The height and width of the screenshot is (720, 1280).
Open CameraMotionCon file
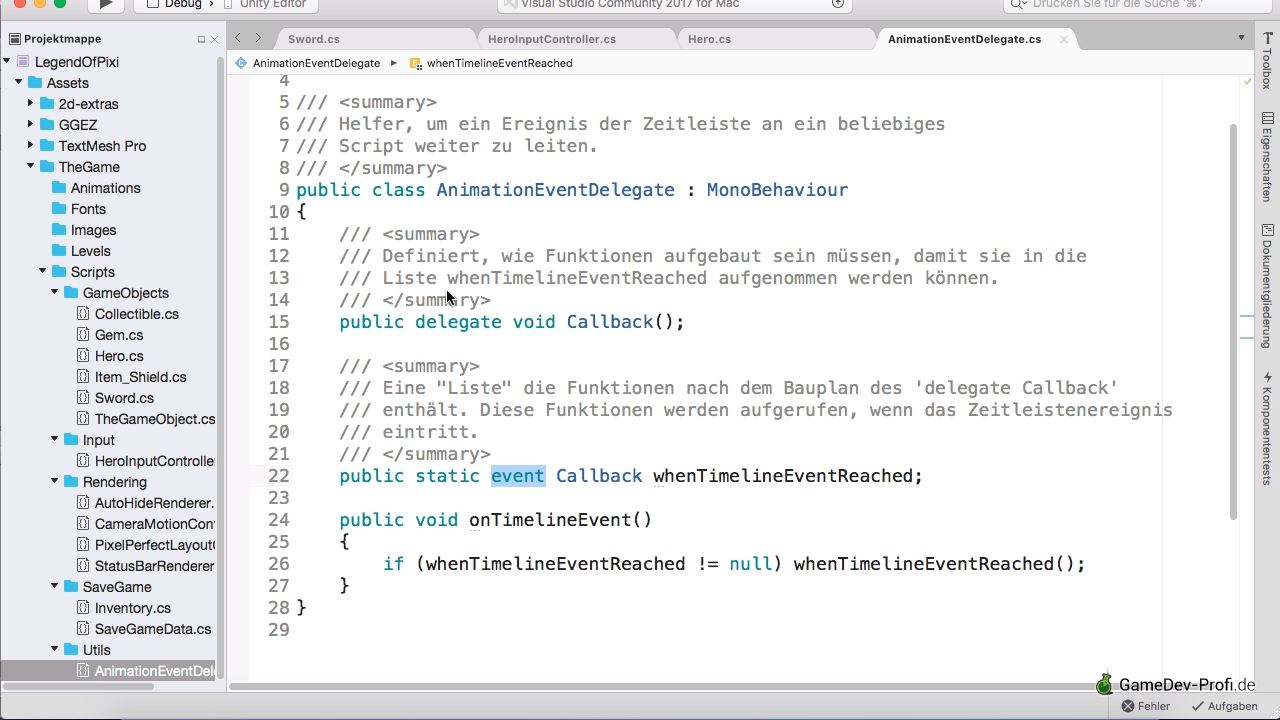(154, 524)
